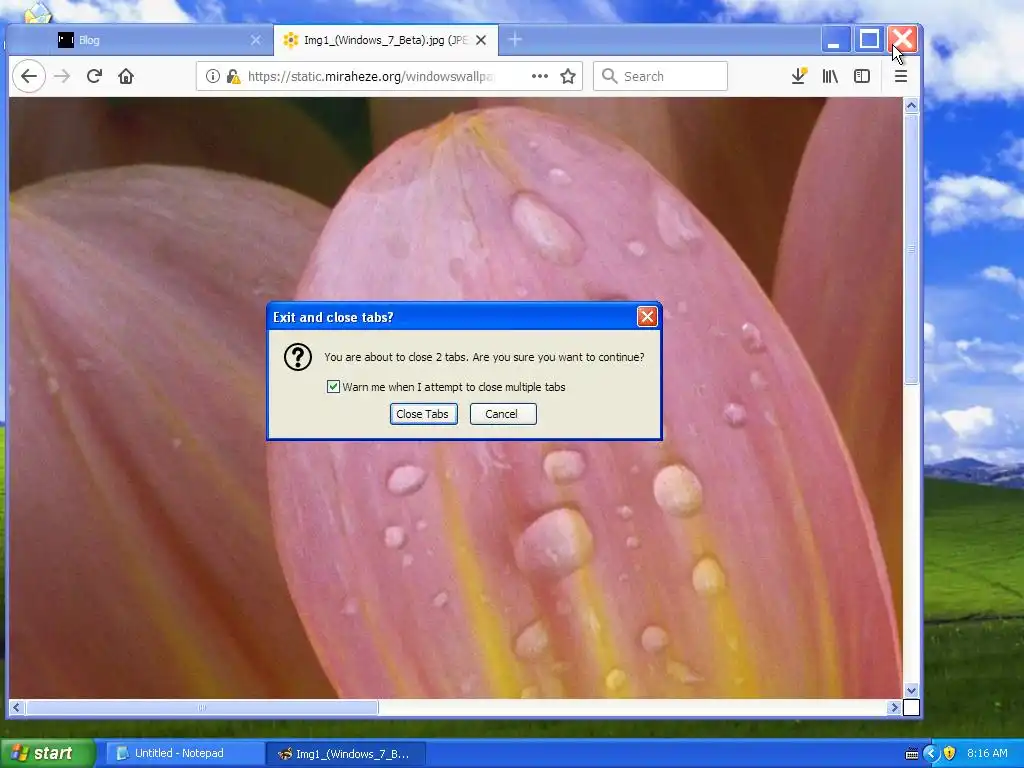
Task: Uncheck Warn me when closing multiple tabs
Action: tap(333, 387)
